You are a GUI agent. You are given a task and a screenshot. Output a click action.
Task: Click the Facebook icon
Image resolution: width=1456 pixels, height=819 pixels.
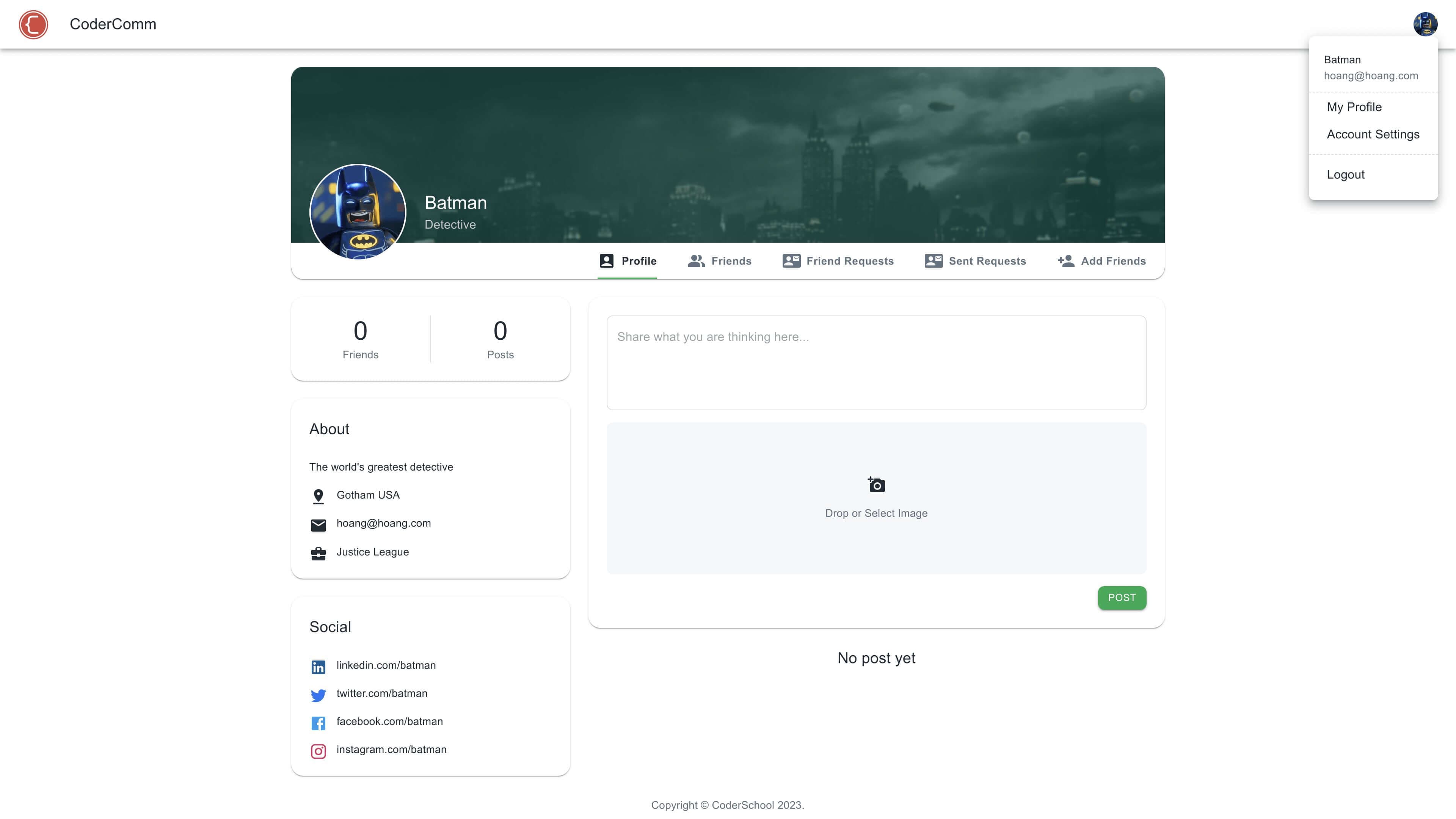coord(318,723)
